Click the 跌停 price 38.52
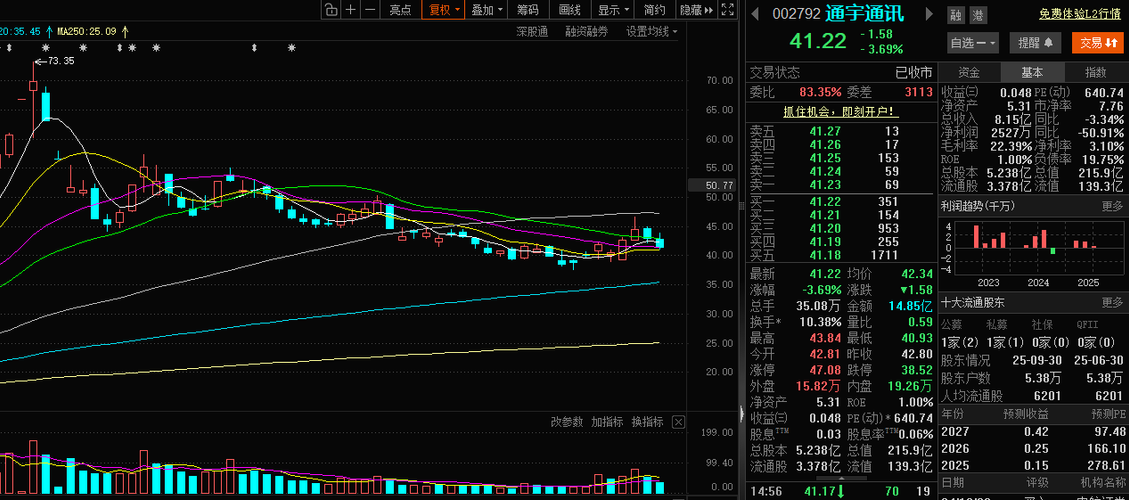Image resolution: width=1129 pixels, height=500 pixels. click(918, 370)
